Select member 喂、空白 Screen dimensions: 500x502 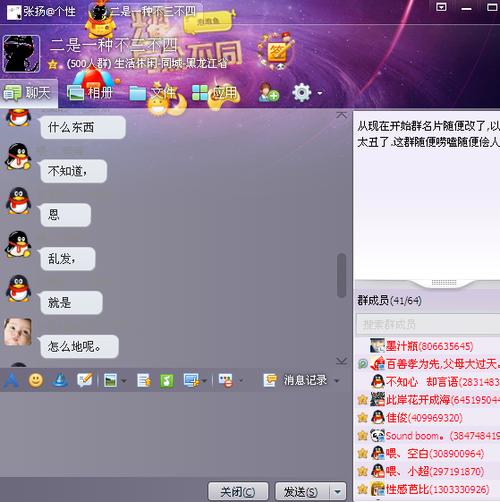coord(428,453)
